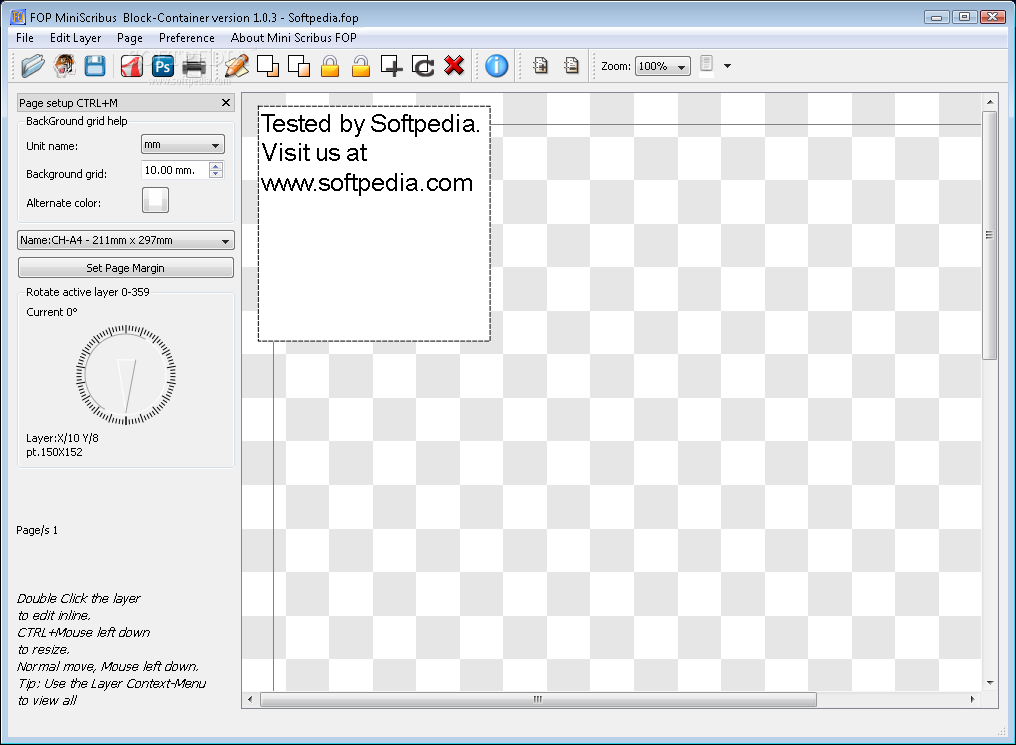Export to PDF with the red Acrobat icon
This screenshot has width=1016, height=745.
(x=132, y=65)
